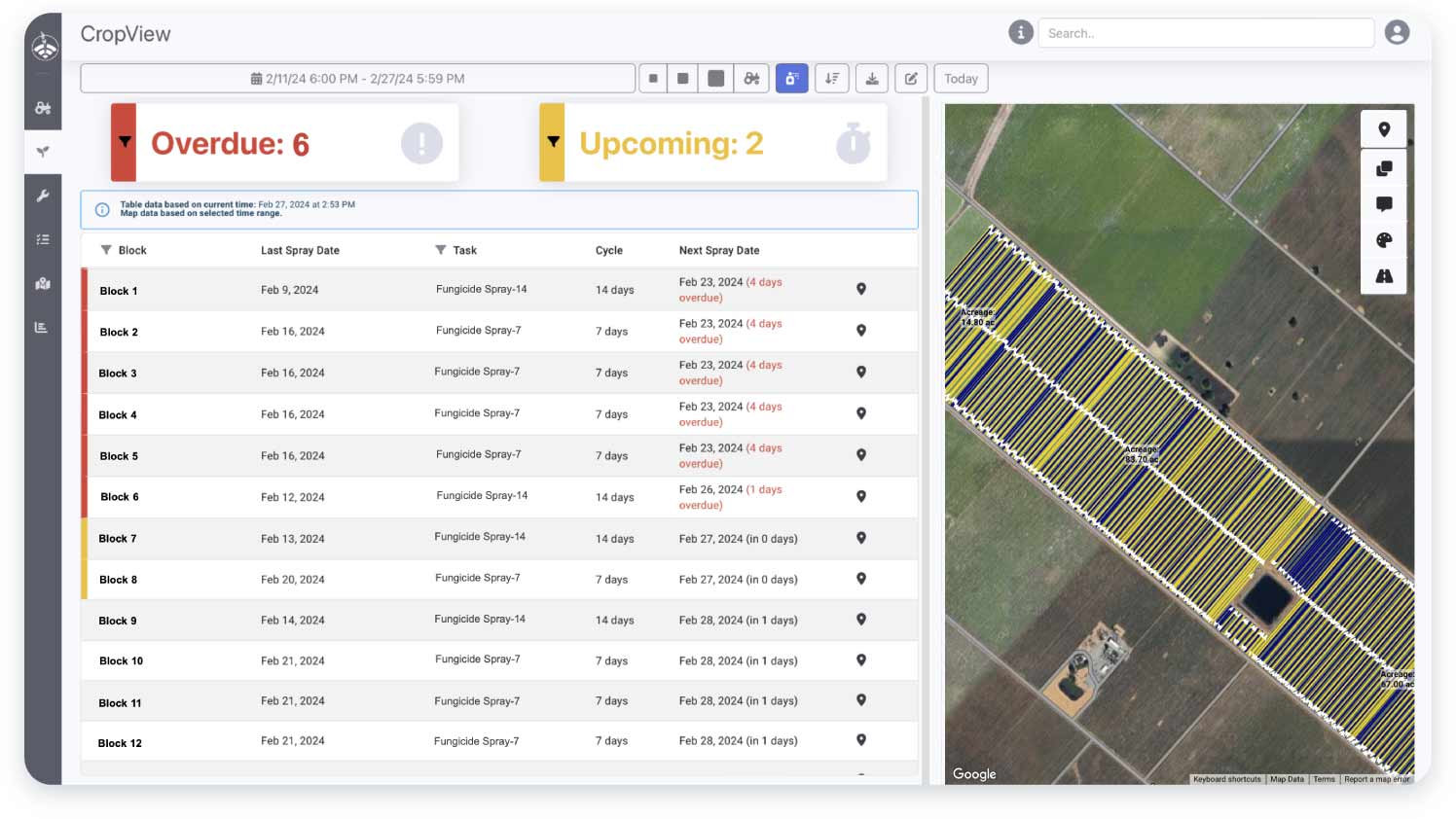Open the Block column filter funnel
Image resolution: width=1456 pixels, height=819 pixels.
pos(106,249)
